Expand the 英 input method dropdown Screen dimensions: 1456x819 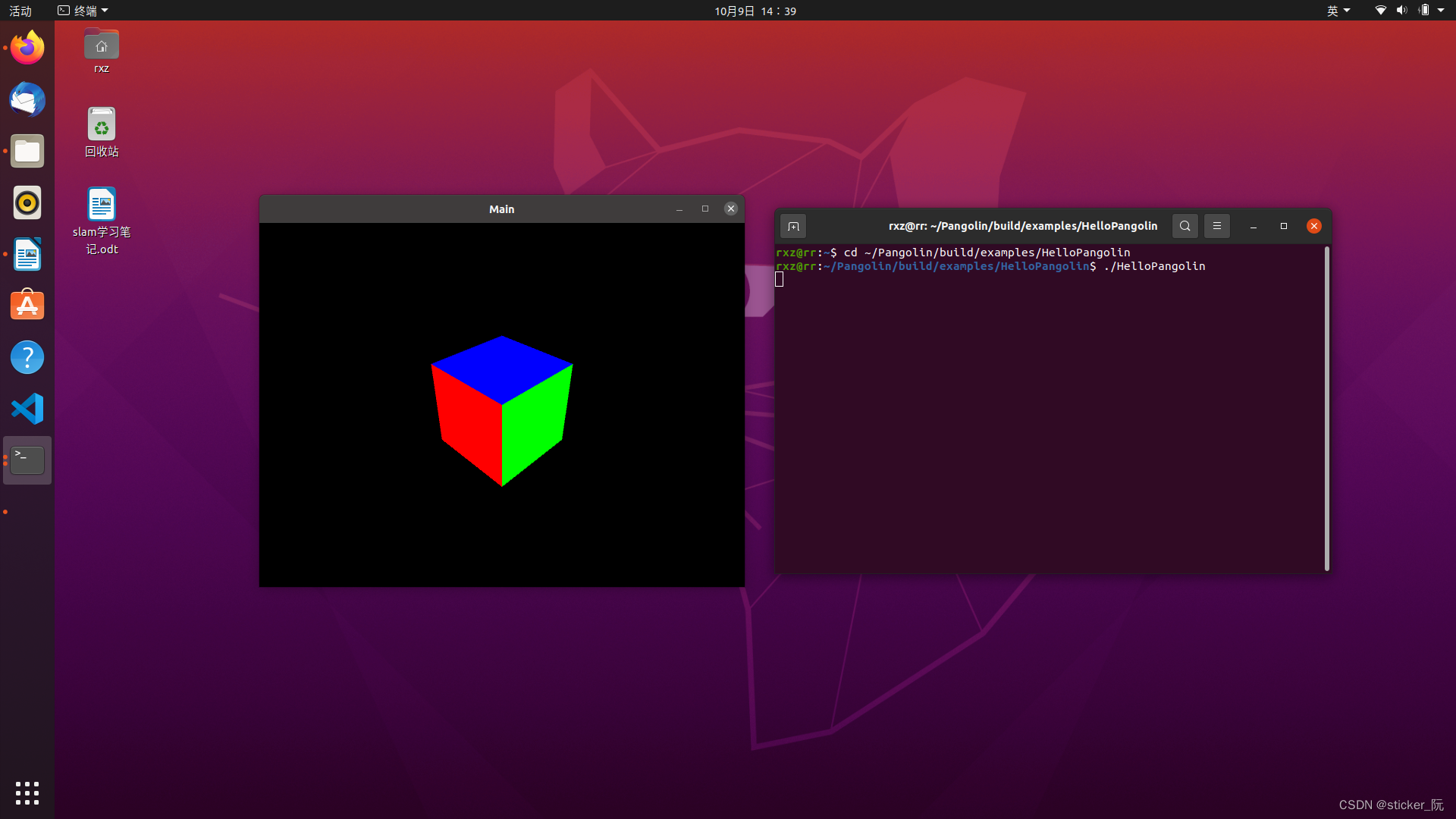(1338, 11)
